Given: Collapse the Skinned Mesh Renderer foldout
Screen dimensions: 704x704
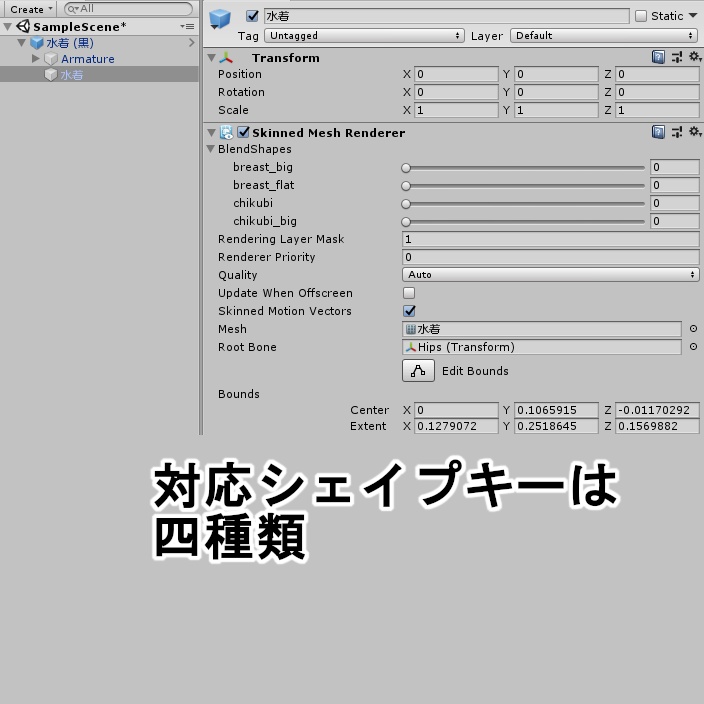Looking at the screenshot, I should click(x=211, y=133).
